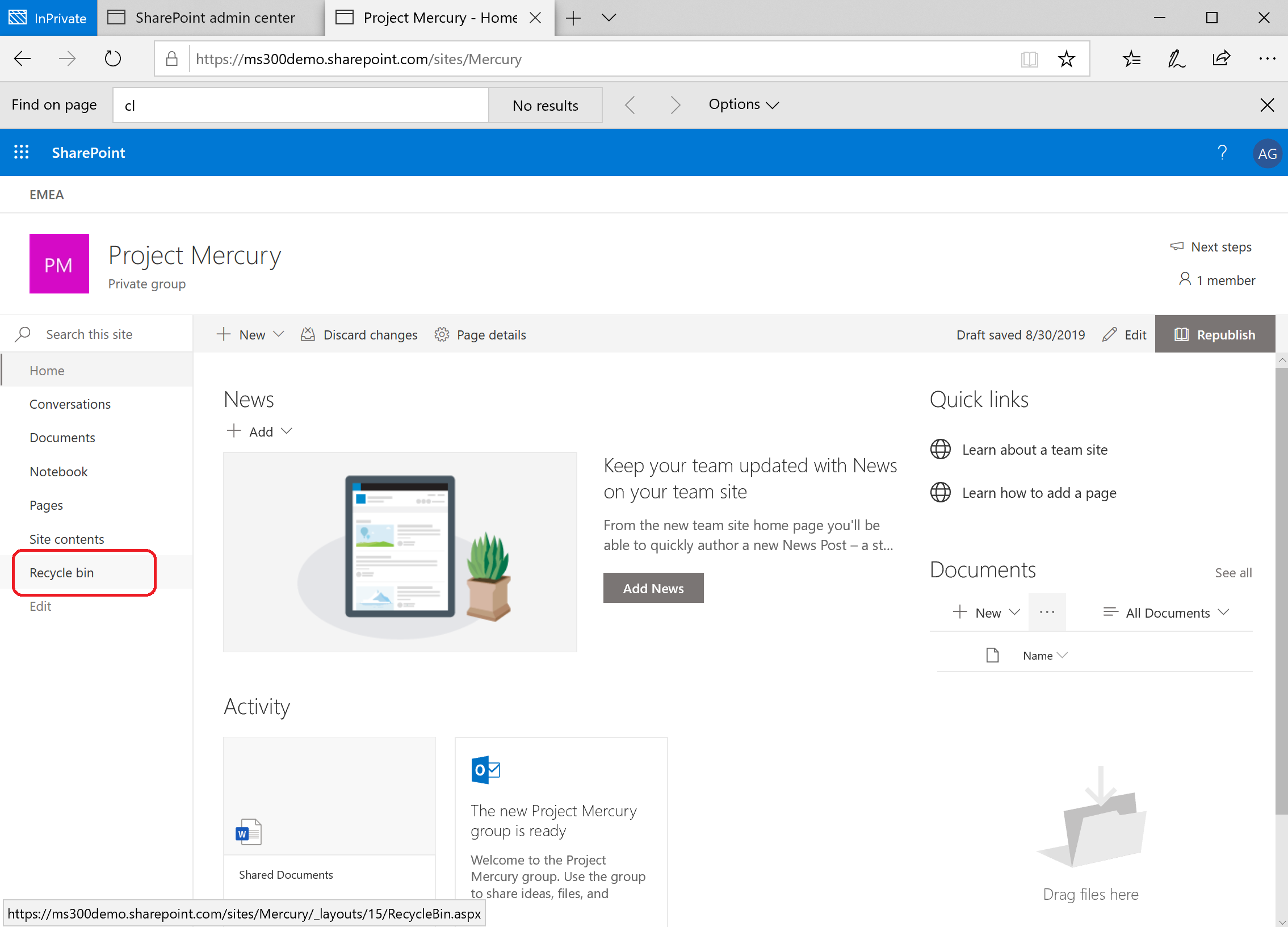Click the browser Back arrow
Viewport: 1288px width, 927px height.
coord(22,58)
